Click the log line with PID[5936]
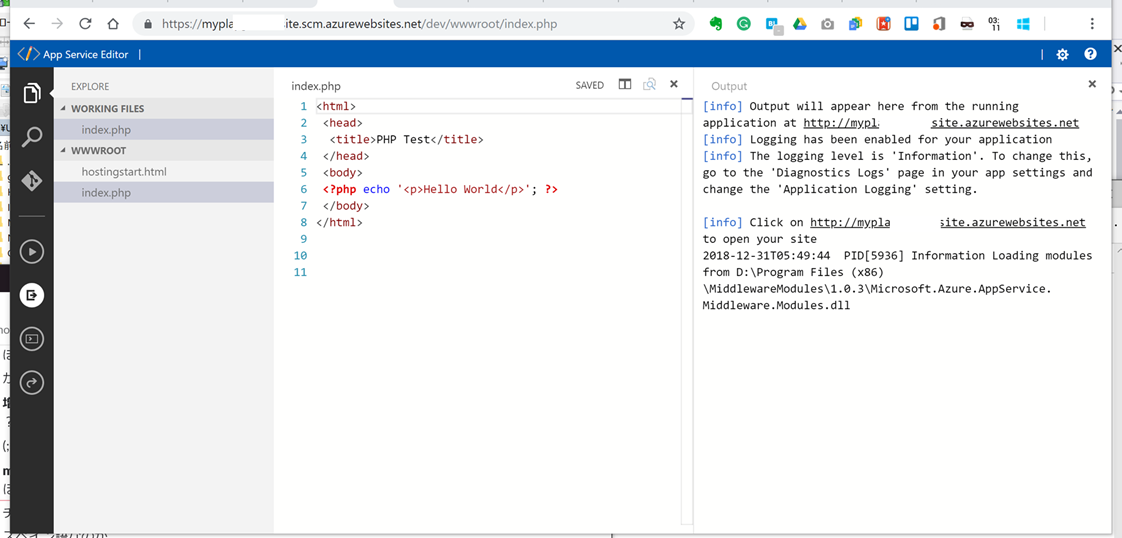 click(897, 255)
